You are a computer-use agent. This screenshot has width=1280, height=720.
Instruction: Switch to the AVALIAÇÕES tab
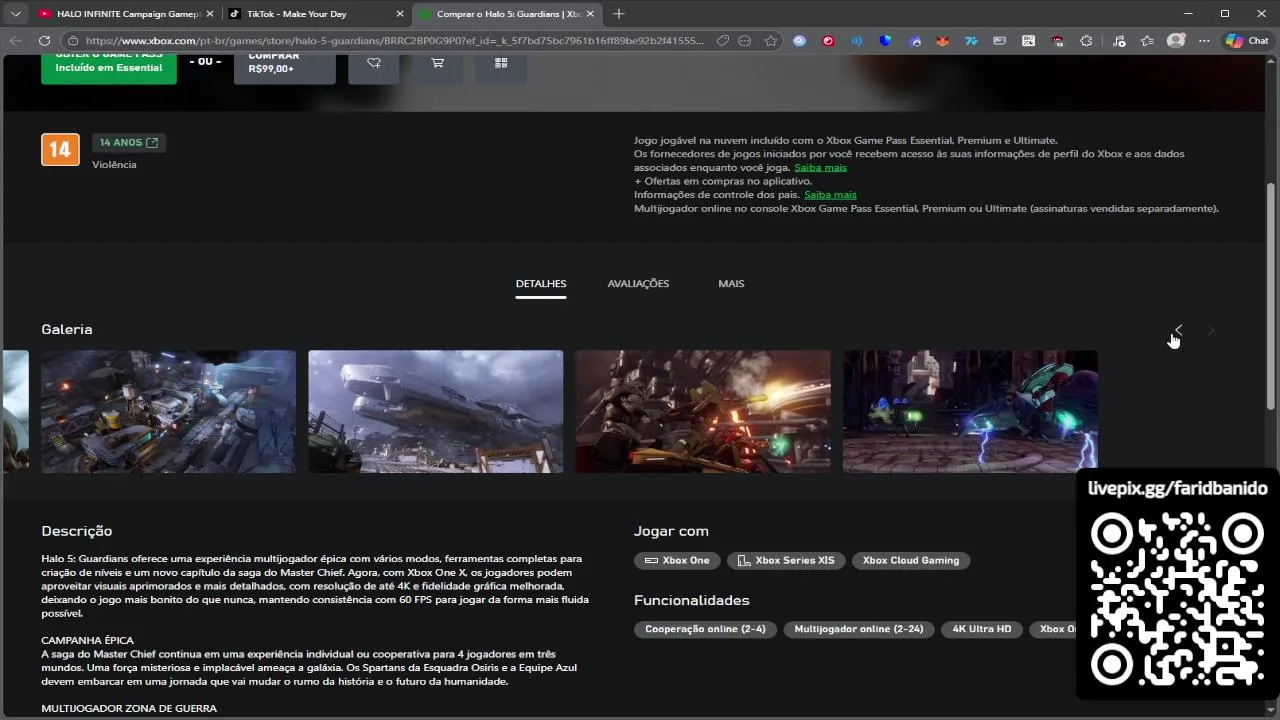[638, 284]
